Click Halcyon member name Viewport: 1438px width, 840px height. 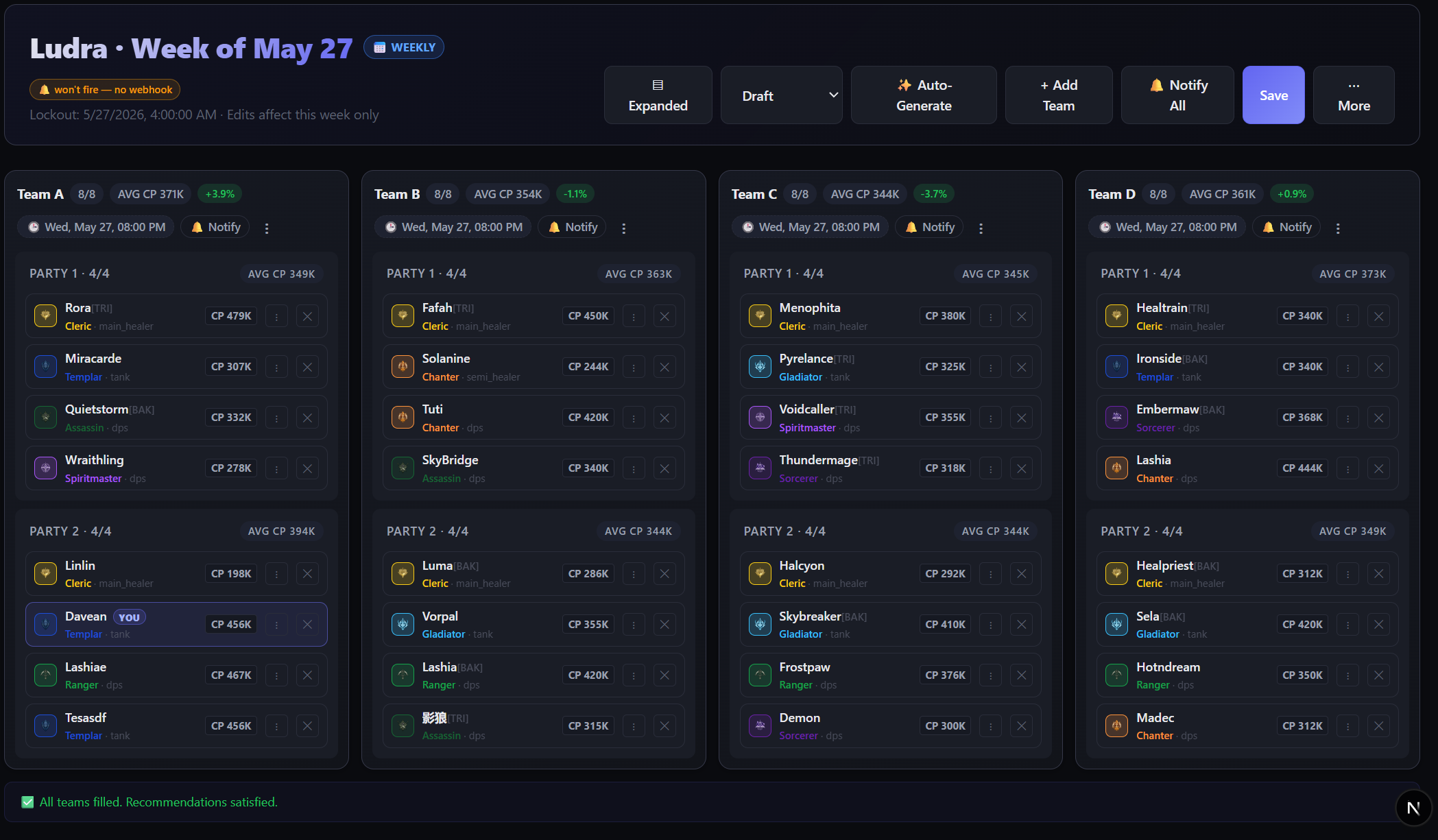click(802, 566)
